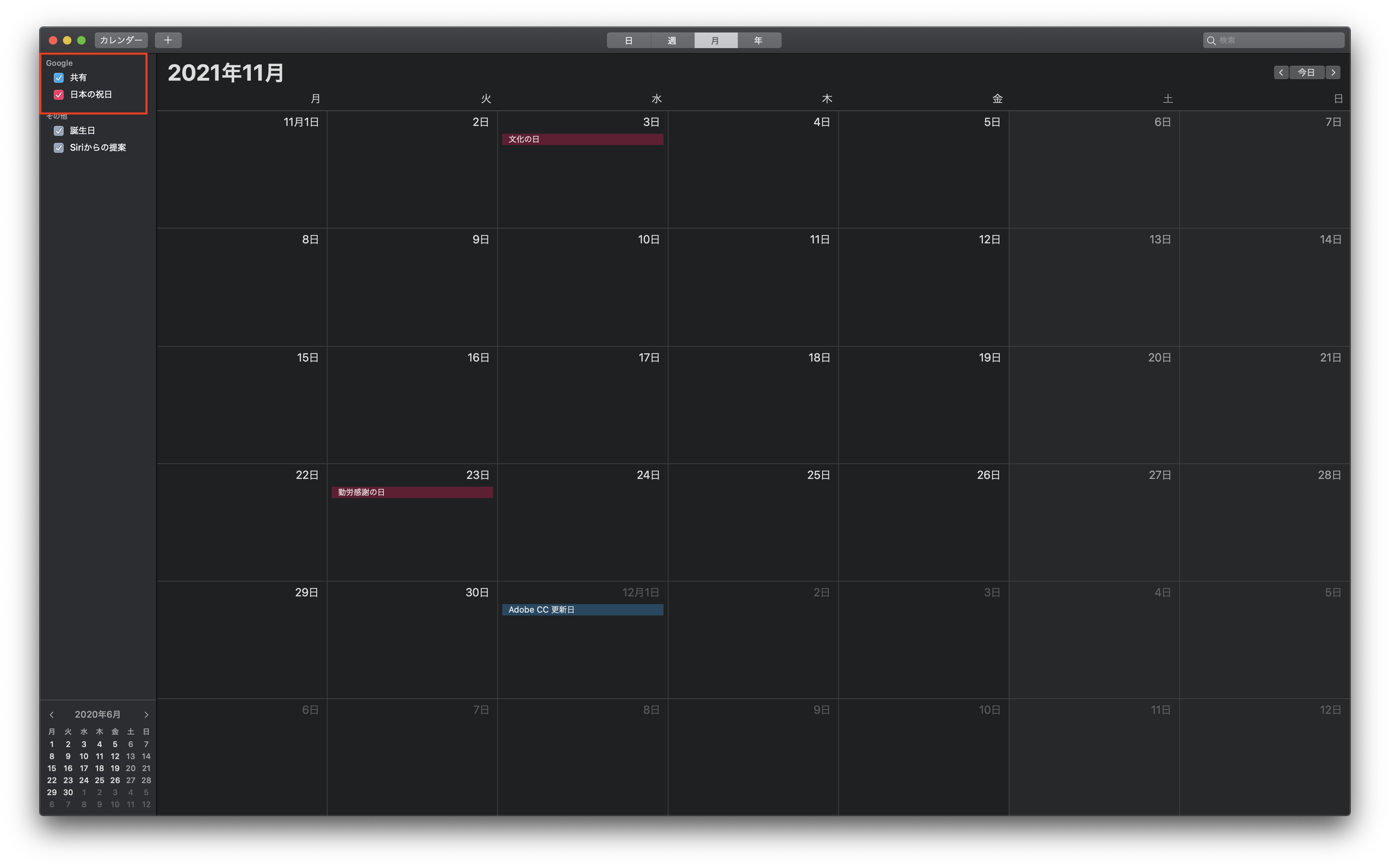The width and height of the screenshot is (1390, 868).
Task: Click the yellow minimize window button
Action: coord(67,40)
